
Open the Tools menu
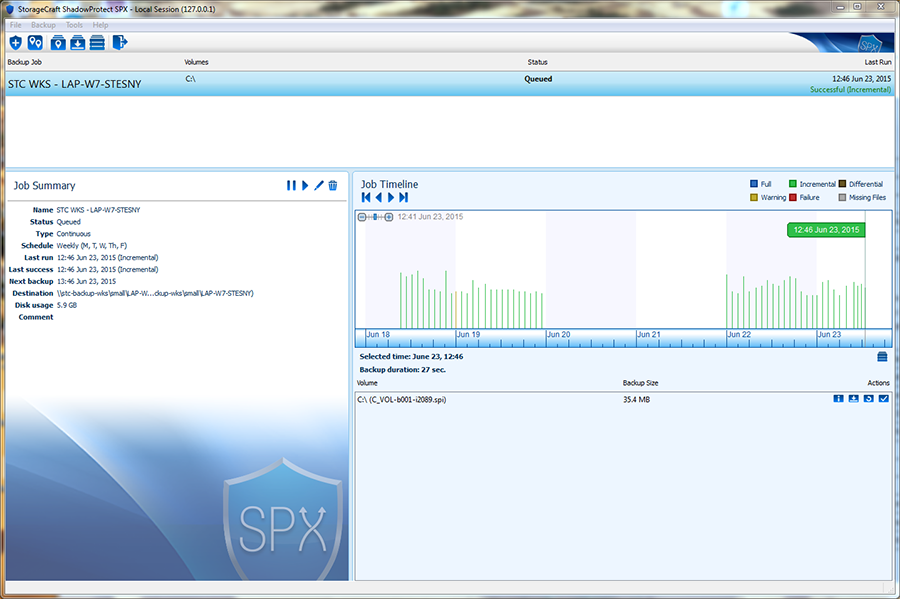coord(74,25)
